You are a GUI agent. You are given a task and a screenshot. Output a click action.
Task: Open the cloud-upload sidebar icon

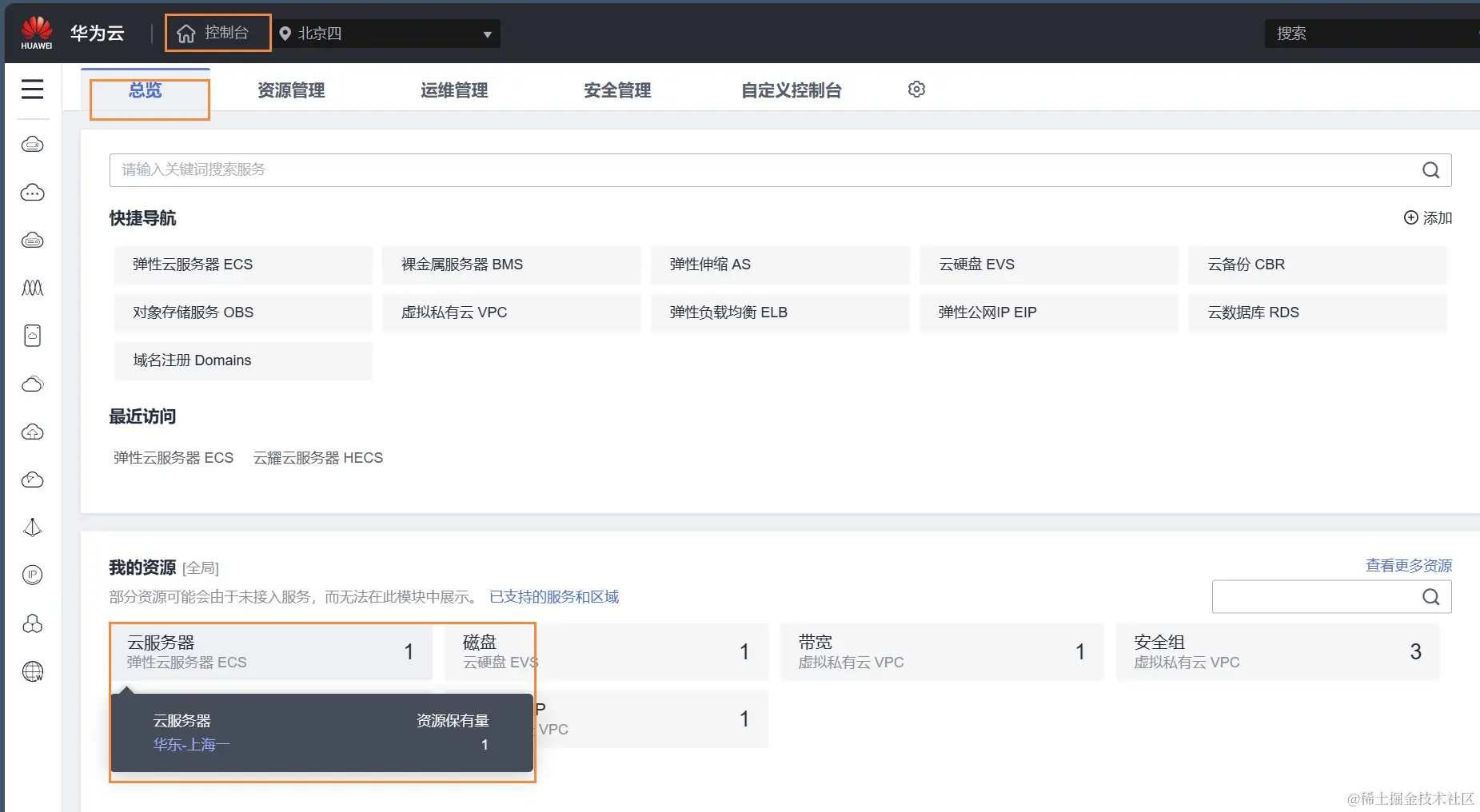pyautogui.click(x=33, y=432)
